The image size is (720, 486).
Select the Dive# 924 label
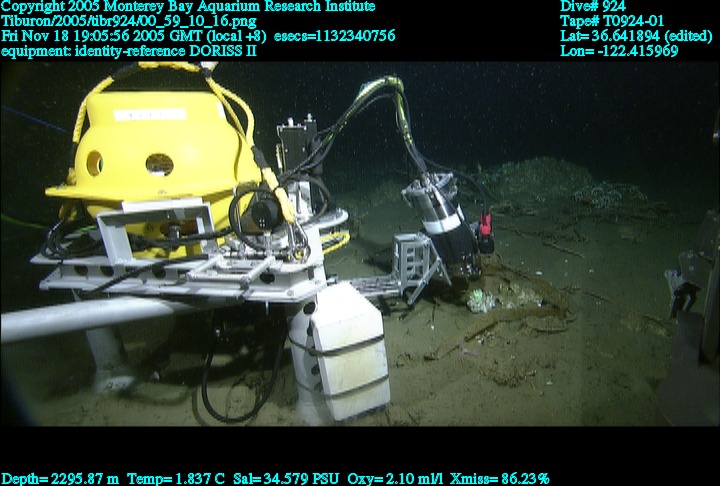(592, 6)
